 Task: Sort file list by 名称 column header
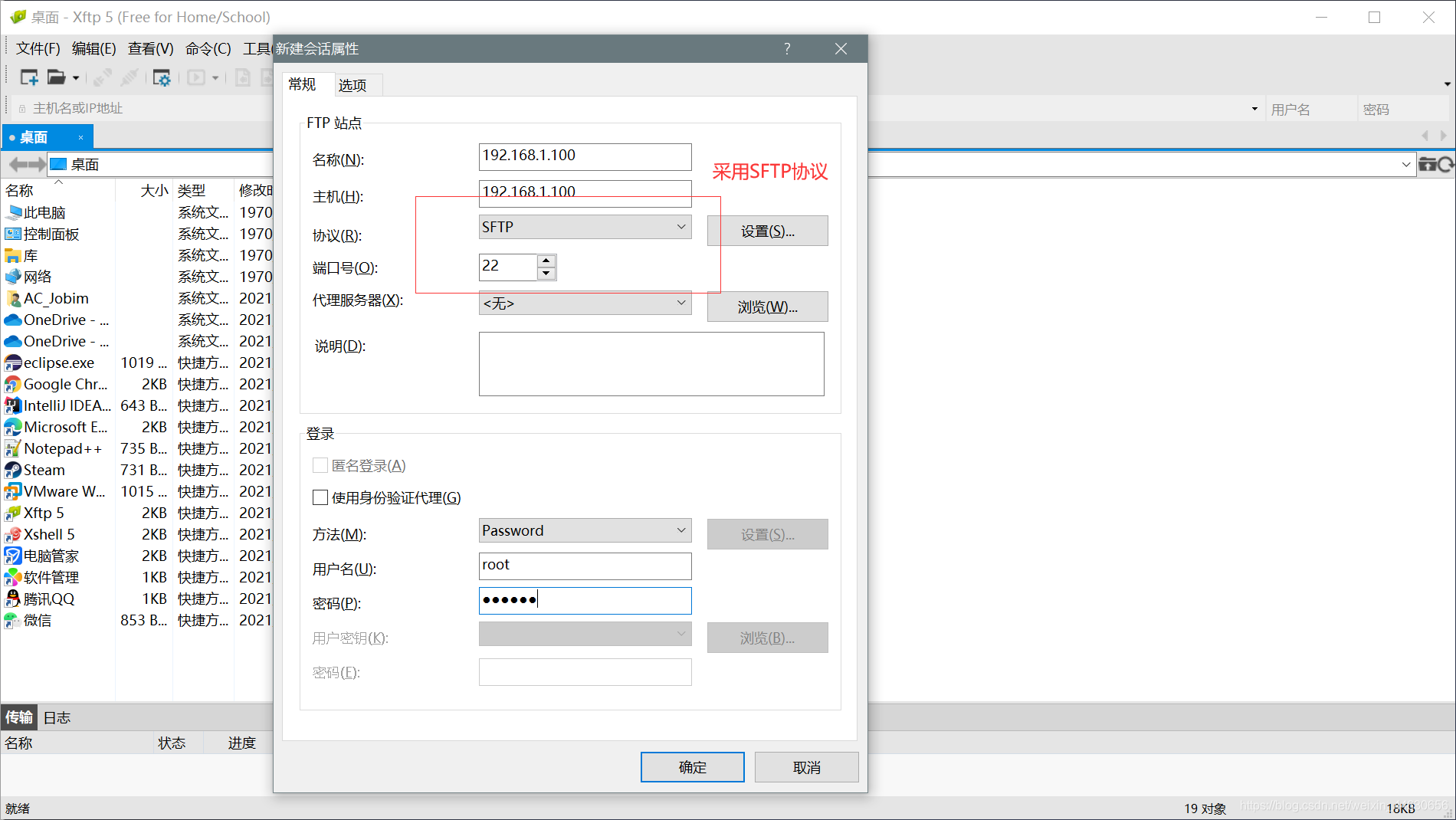click(57, 190)
